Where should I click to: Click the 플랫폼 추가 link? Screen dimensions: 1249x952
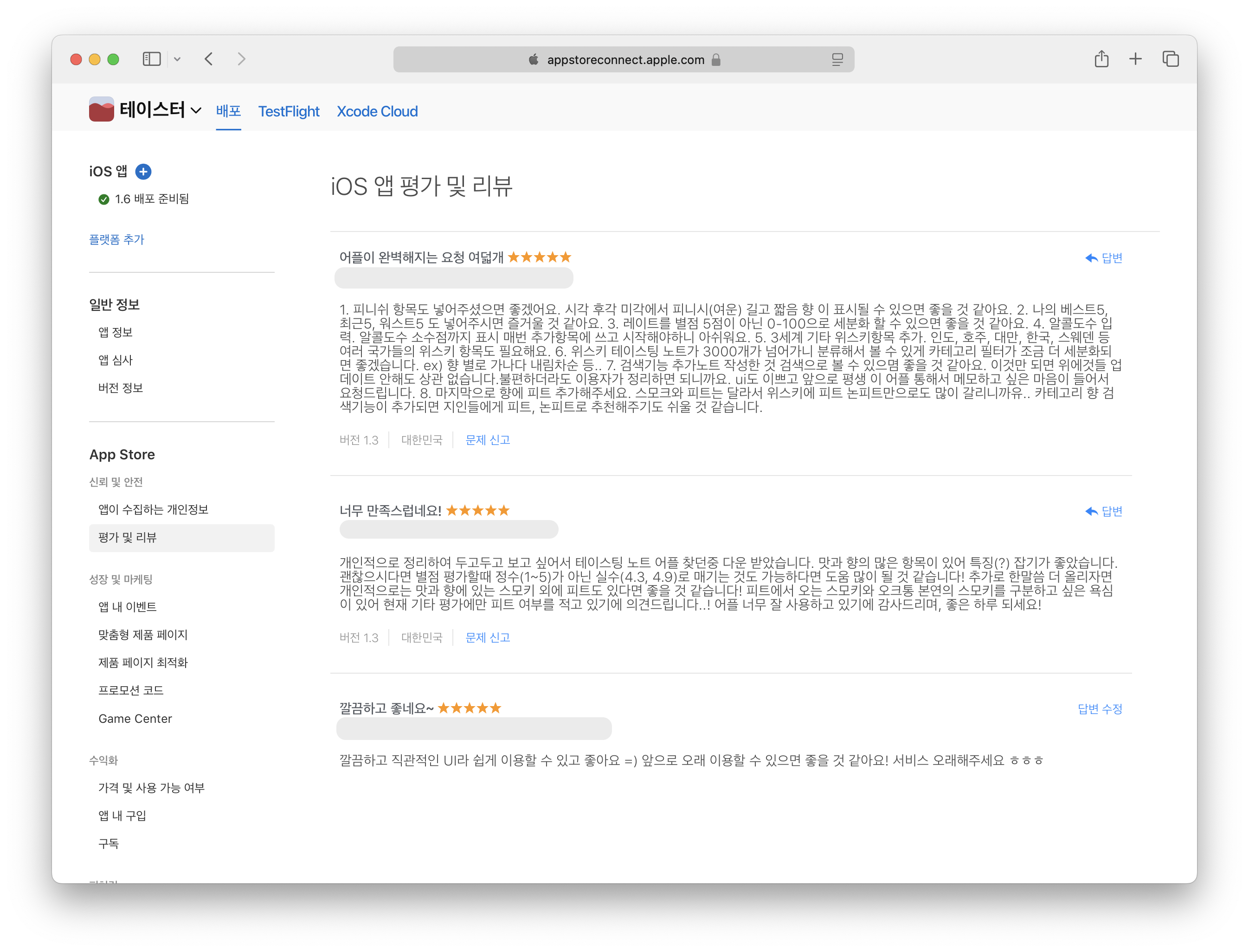pos(117,240)
